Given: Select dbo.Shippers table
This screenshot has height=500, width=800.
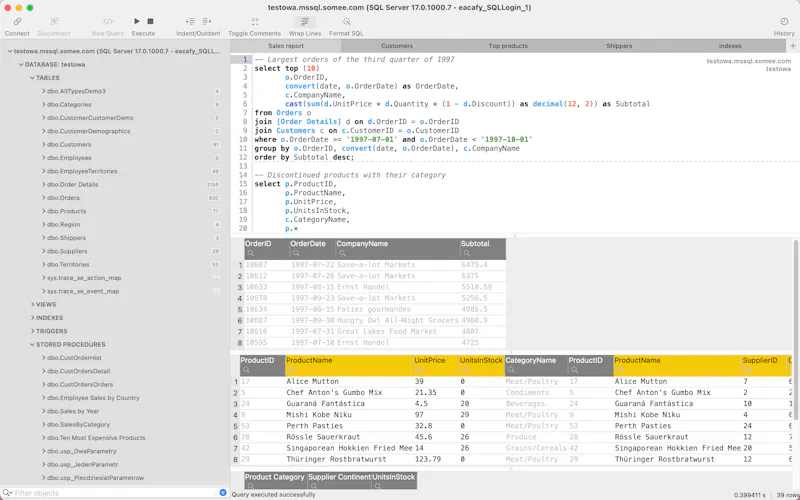Looking at the screenshot, I should point(66,238).
